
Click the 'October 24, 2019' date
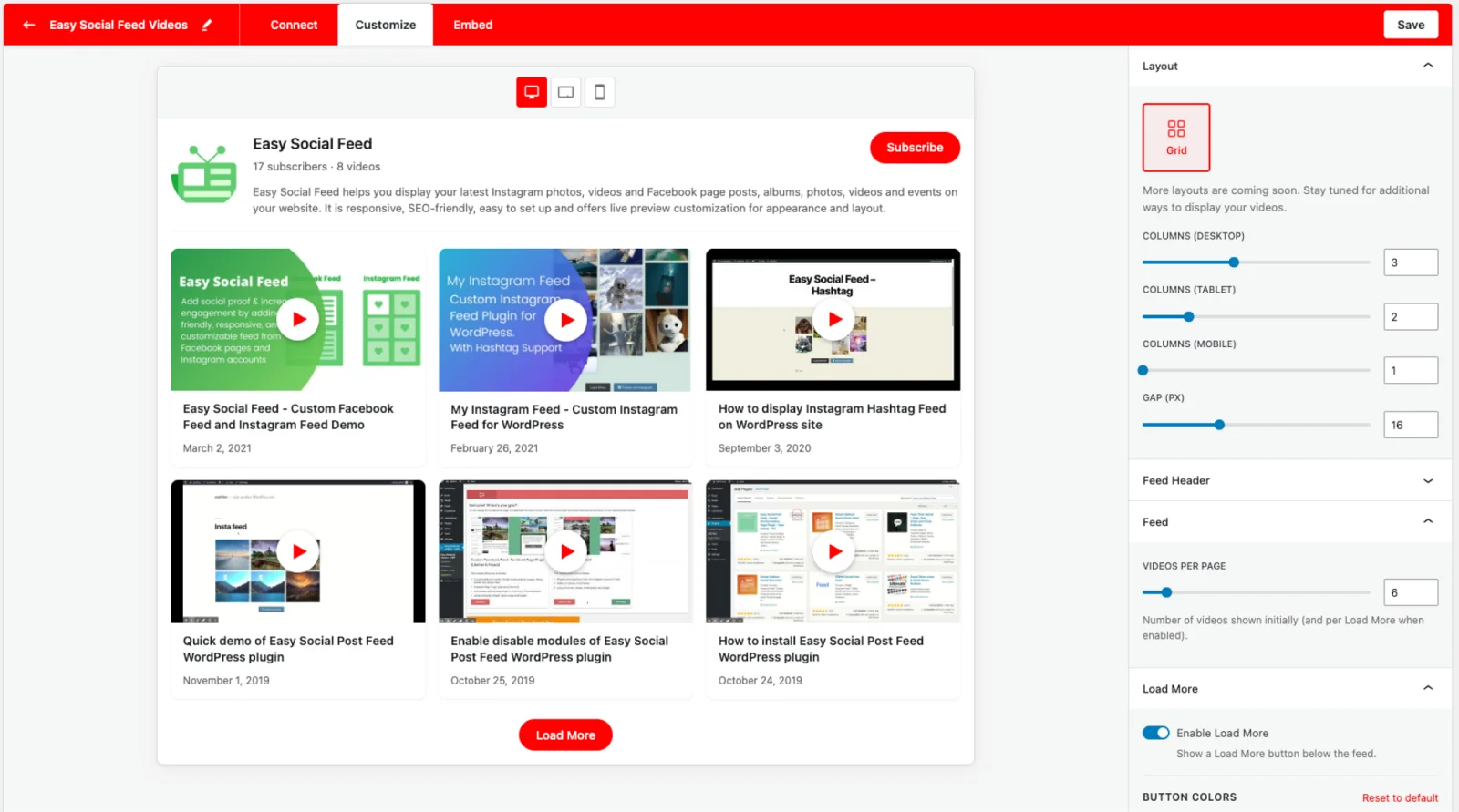pos(761,681)
